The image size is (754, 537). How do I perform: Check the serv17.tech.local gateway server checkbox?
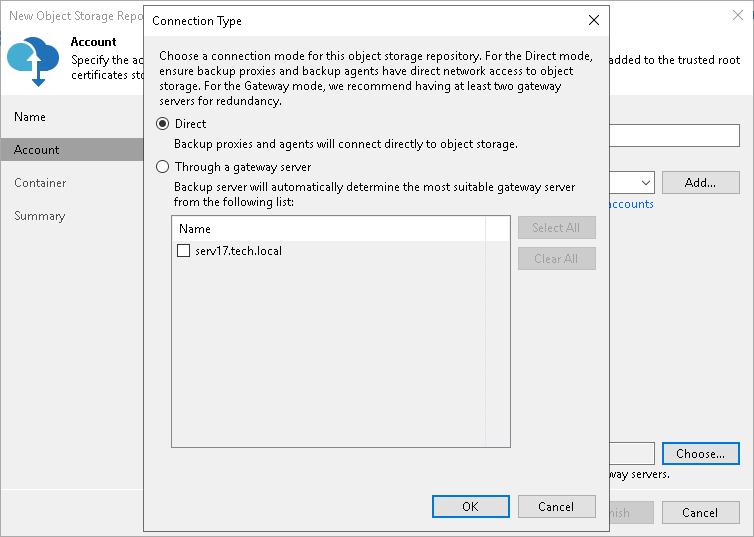[x=183, y=250]
